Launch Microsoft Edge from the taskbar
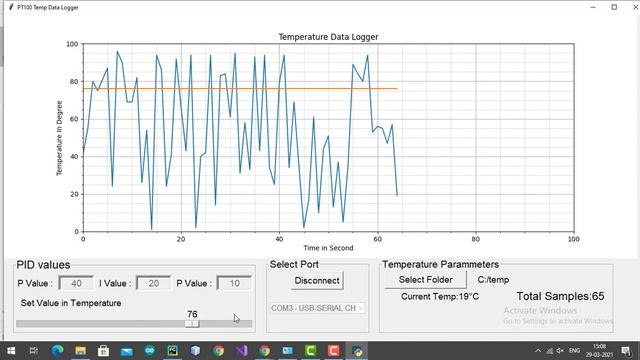 point(57,351)
